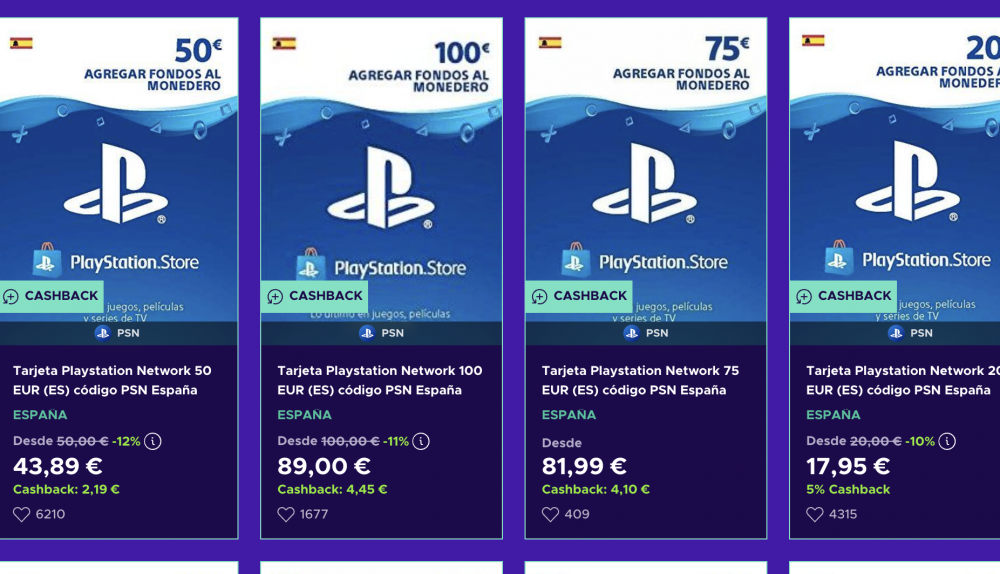Open Tarjeta Playstation Network 100 EUR title
1000x574 pixels.
(380, 380)
